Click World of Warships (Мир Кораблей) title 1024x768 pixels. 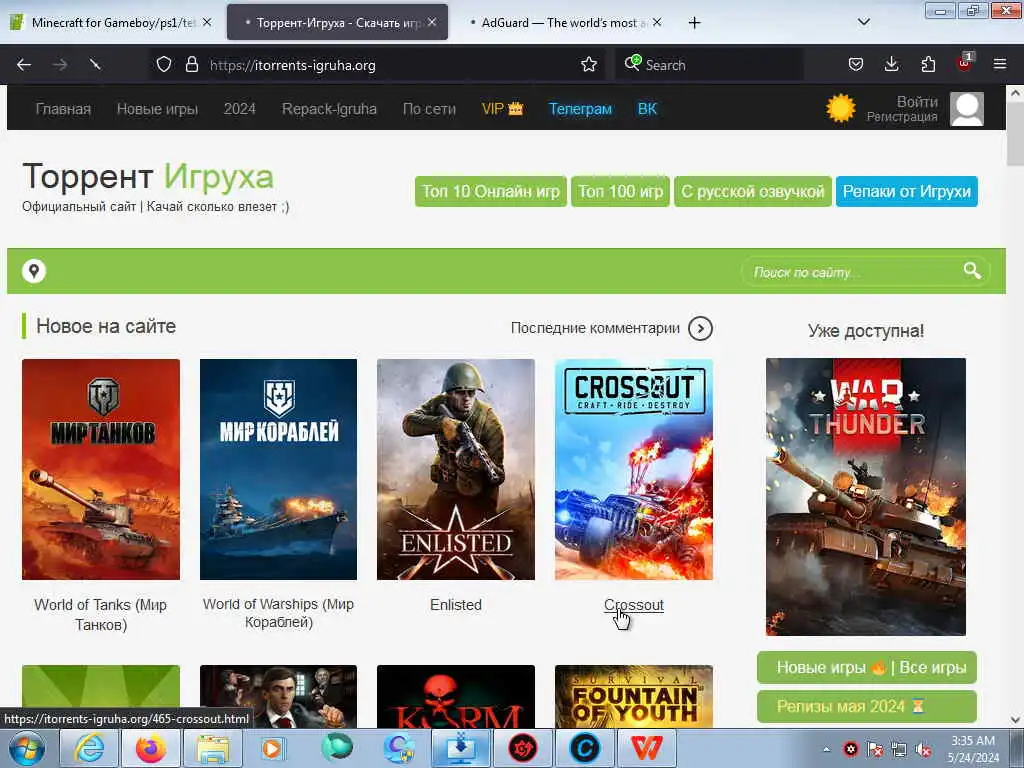point(278,613)
